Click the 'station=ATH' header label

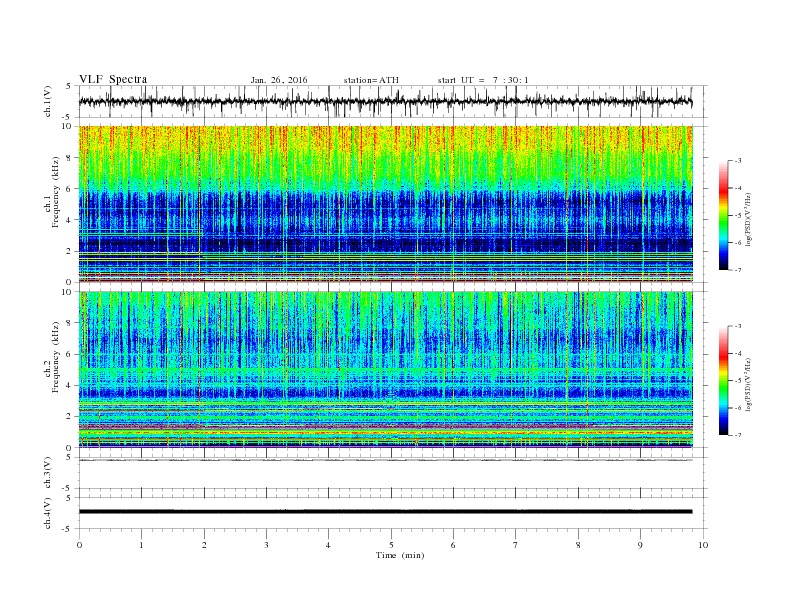371,80
